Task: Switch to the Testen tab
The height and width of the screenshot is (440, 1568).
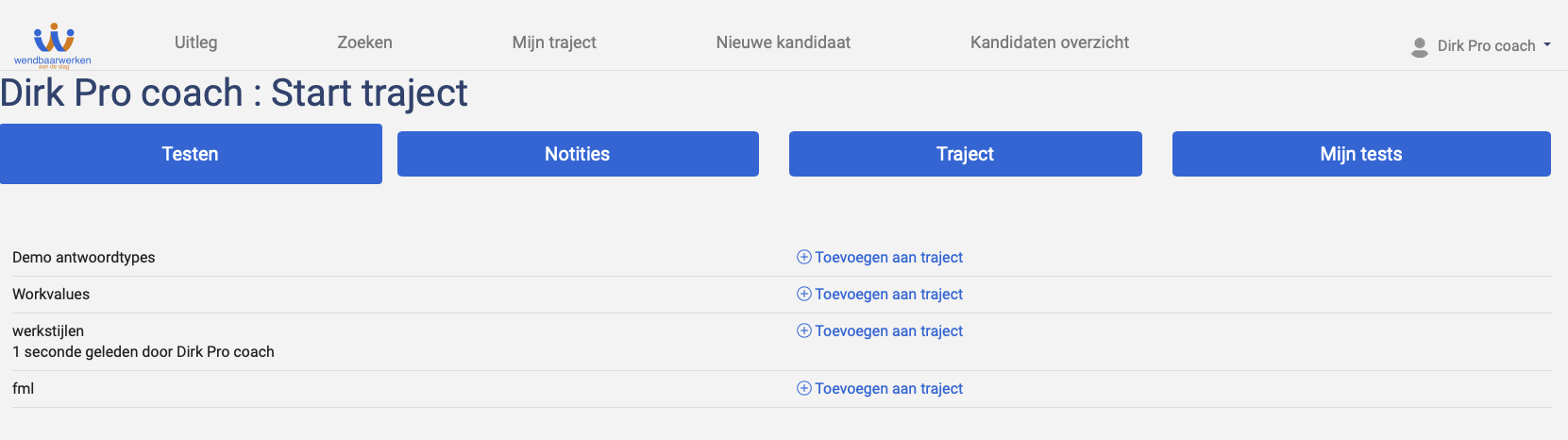Action: point(191,154)
